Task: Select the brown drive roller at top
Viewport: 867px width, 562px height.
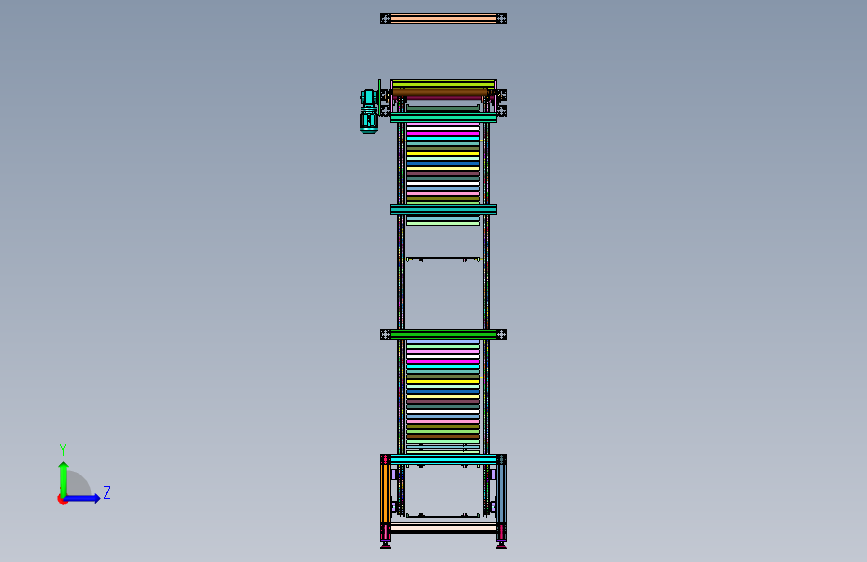Action: click(x=440, y=92)
